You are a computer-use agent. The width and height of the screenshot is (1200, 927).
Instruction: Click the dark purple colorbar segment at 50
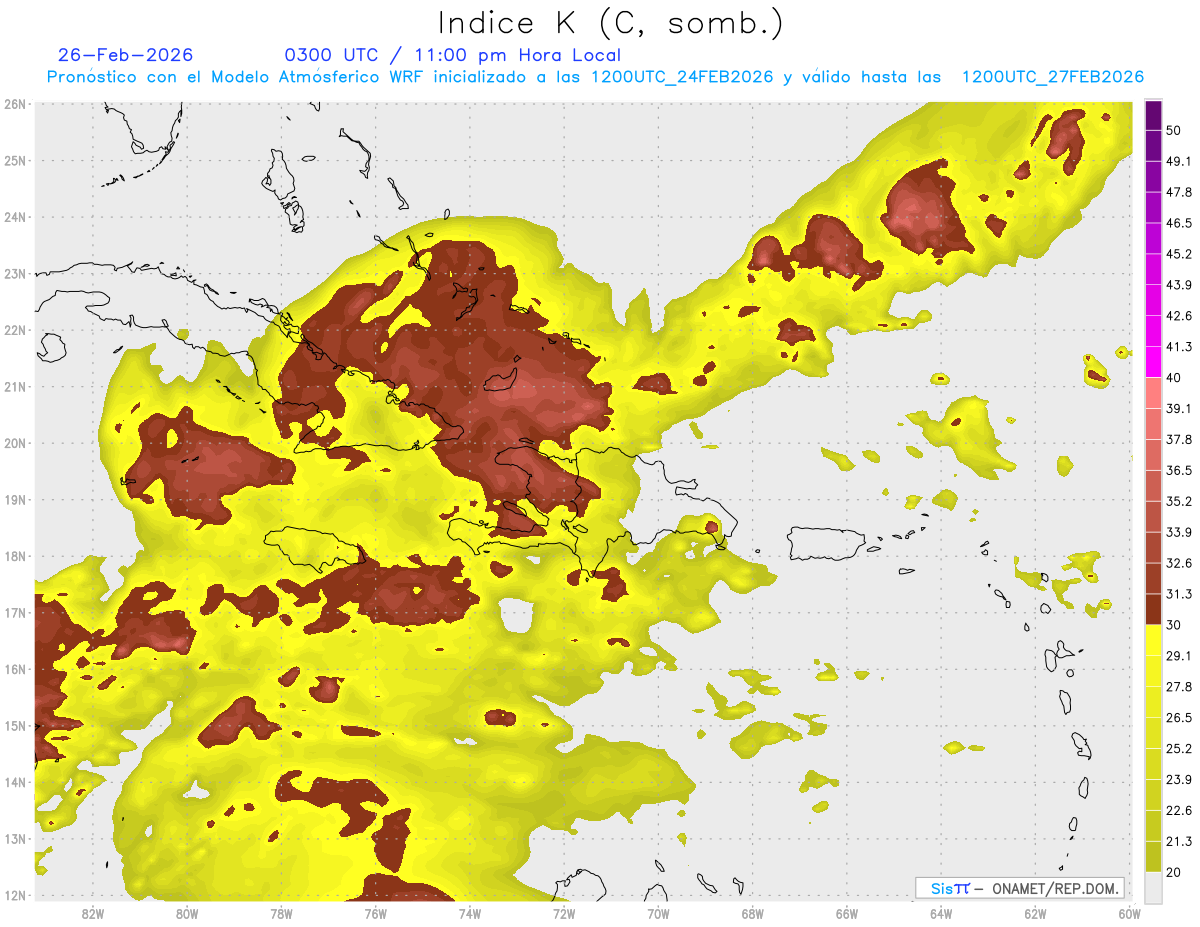pos(1153,116)
